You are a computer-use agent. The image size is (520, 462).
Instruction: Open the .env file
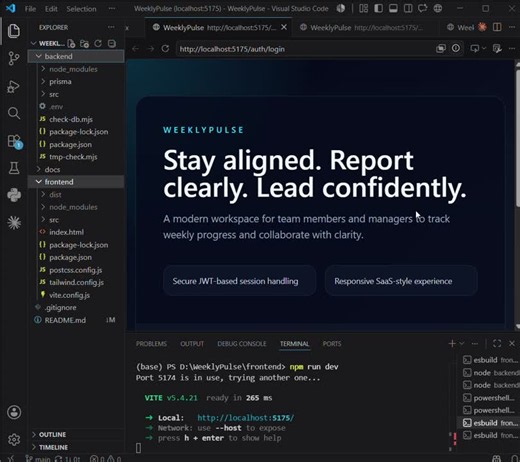pyautogui.click(x=76, y=107)
